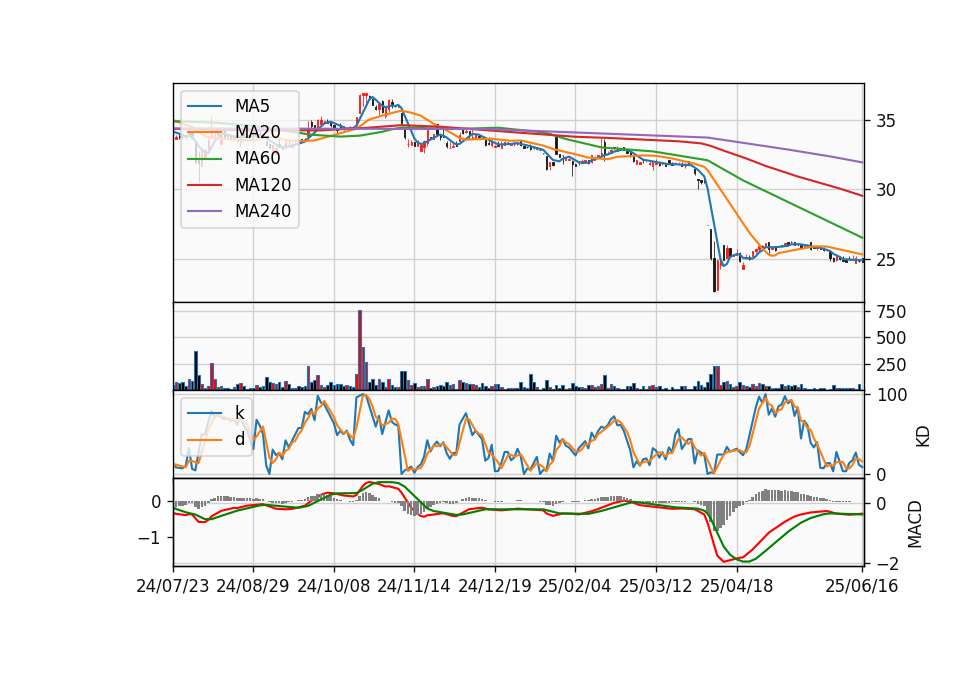Click the tallest volume bar in October
The height and width of the screenshot is (690, 960).
click(360, 350)
